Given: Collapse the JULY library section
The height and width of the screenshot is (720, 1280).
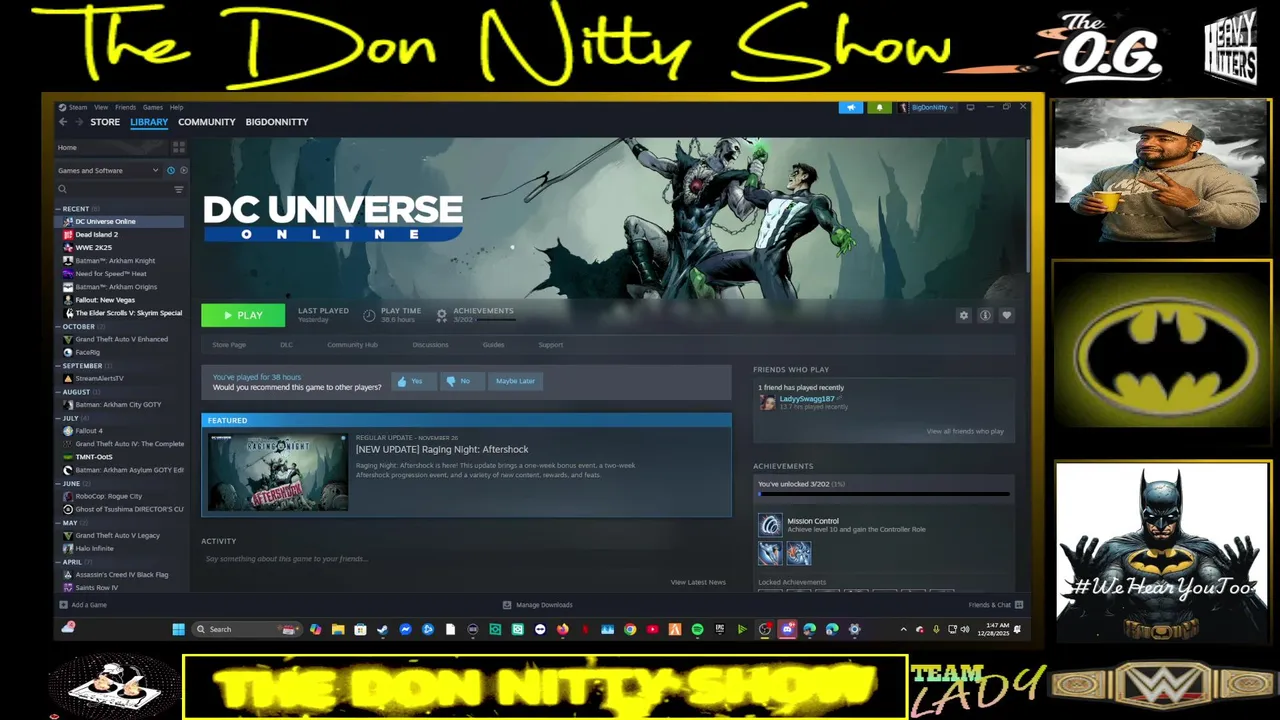Looking at the screenshot, I should coord(58,418).
